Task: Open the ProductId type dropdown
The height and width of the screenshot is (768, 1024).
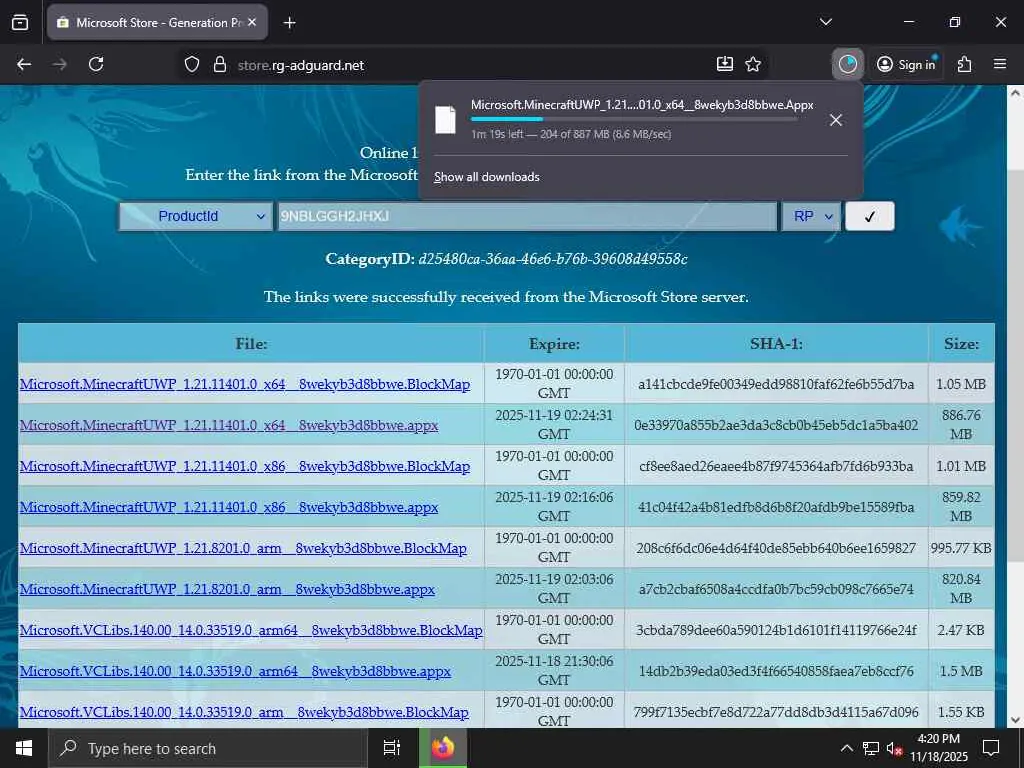Action: click(x=196, y=216)
